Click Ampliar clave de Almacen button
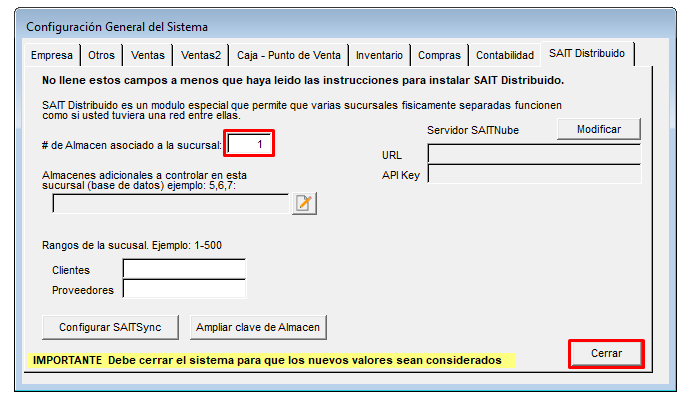This screenshot has width=682, height=394. click(258, 327)
